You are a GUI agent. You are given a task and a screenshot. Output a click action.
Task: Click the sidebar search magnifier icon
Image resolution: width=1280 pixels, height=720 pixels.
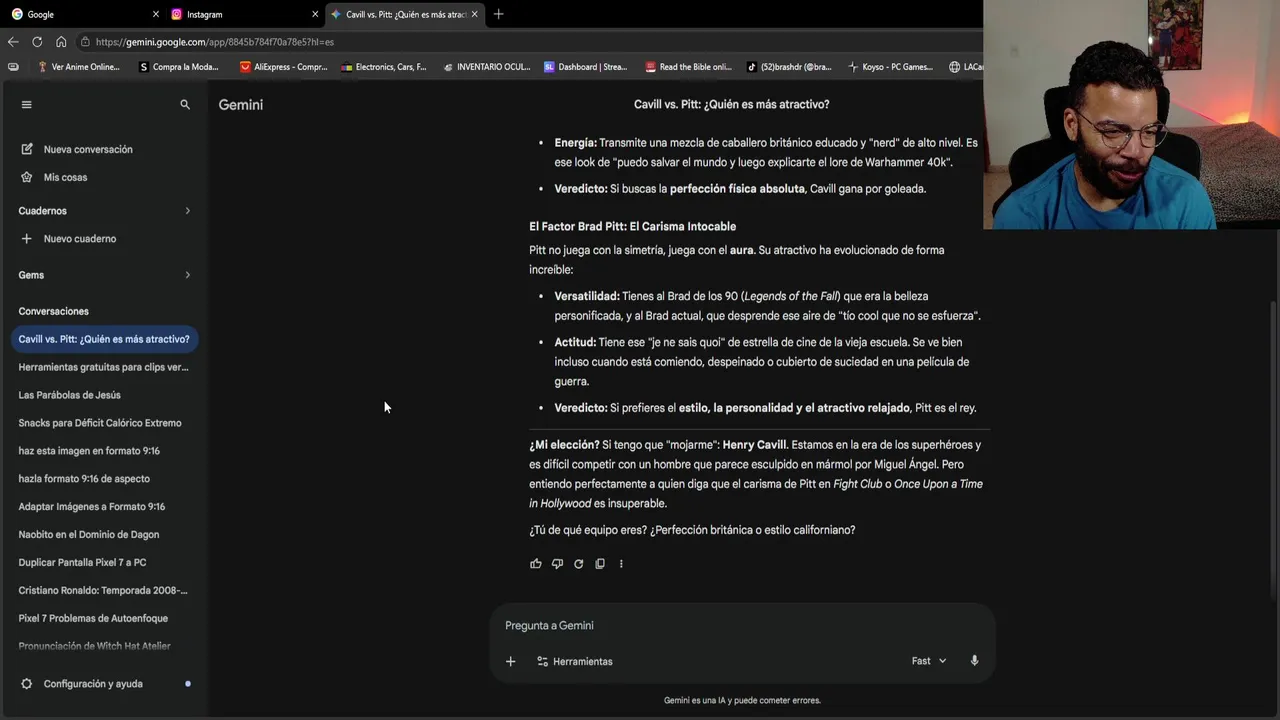point(185,104)
